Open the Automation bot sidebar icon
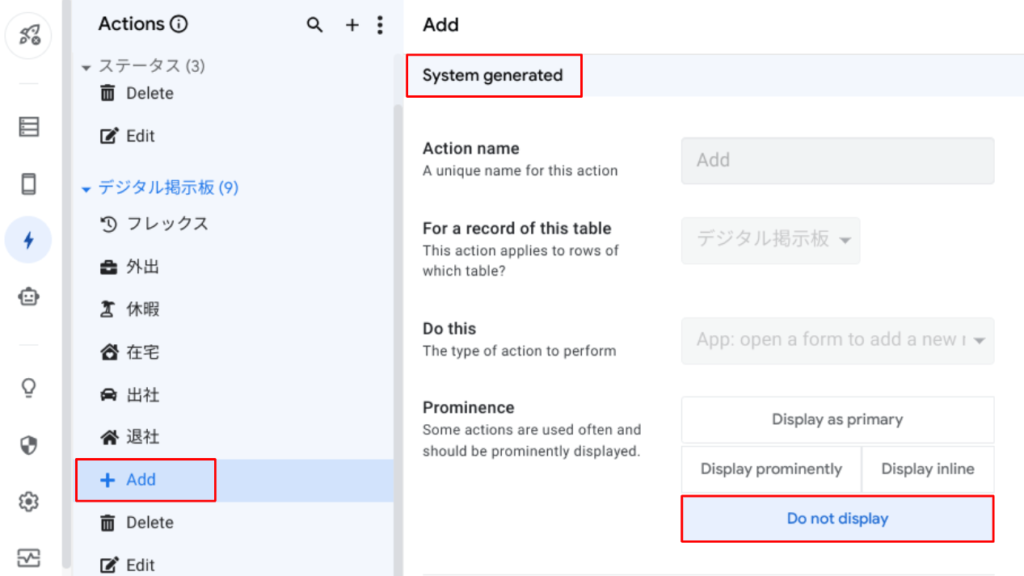Screen dimensions: 1024x576 29,297
